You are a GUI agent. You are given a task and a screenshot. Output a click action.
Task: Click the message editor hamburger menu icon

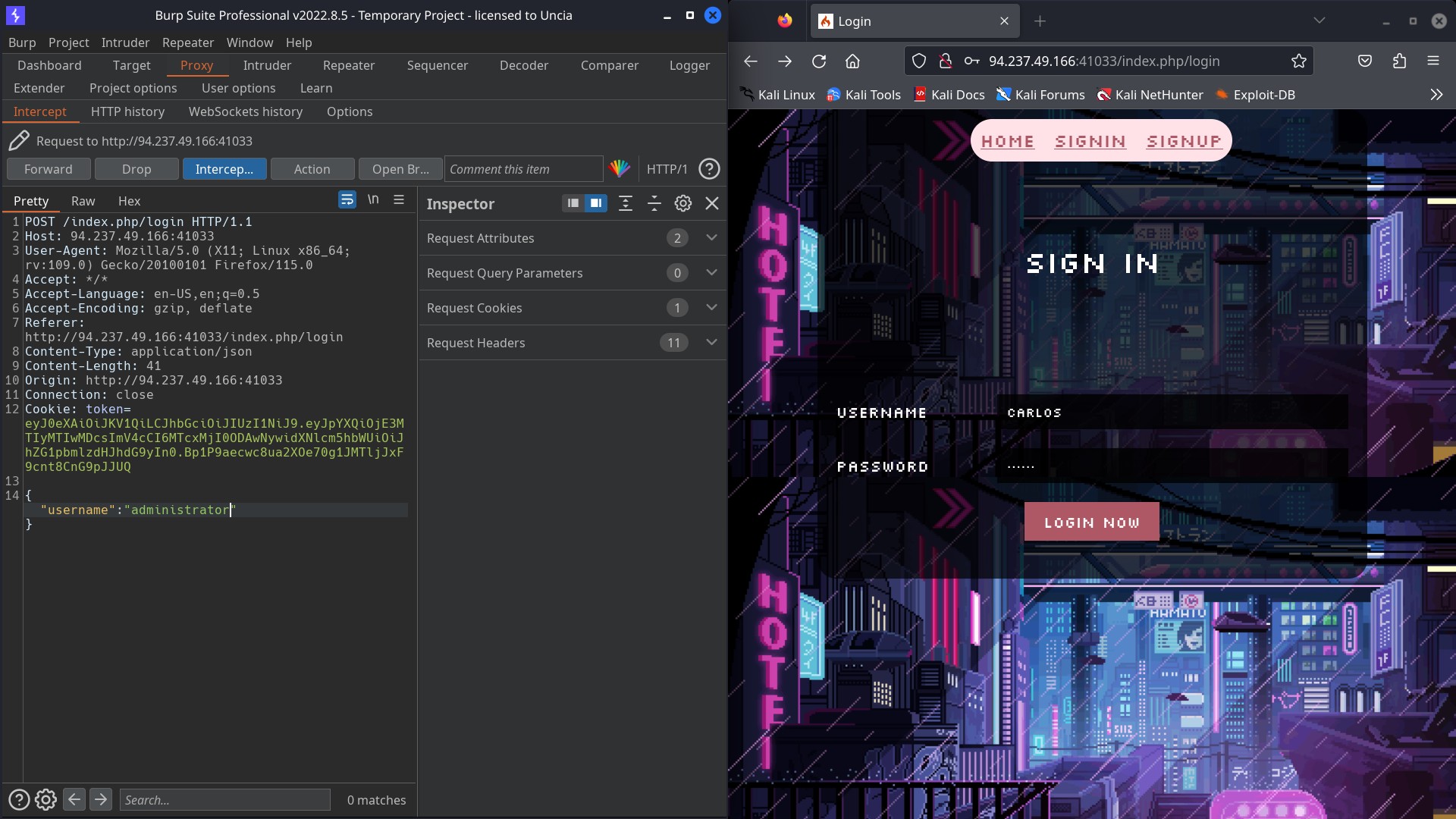point(399,200)
